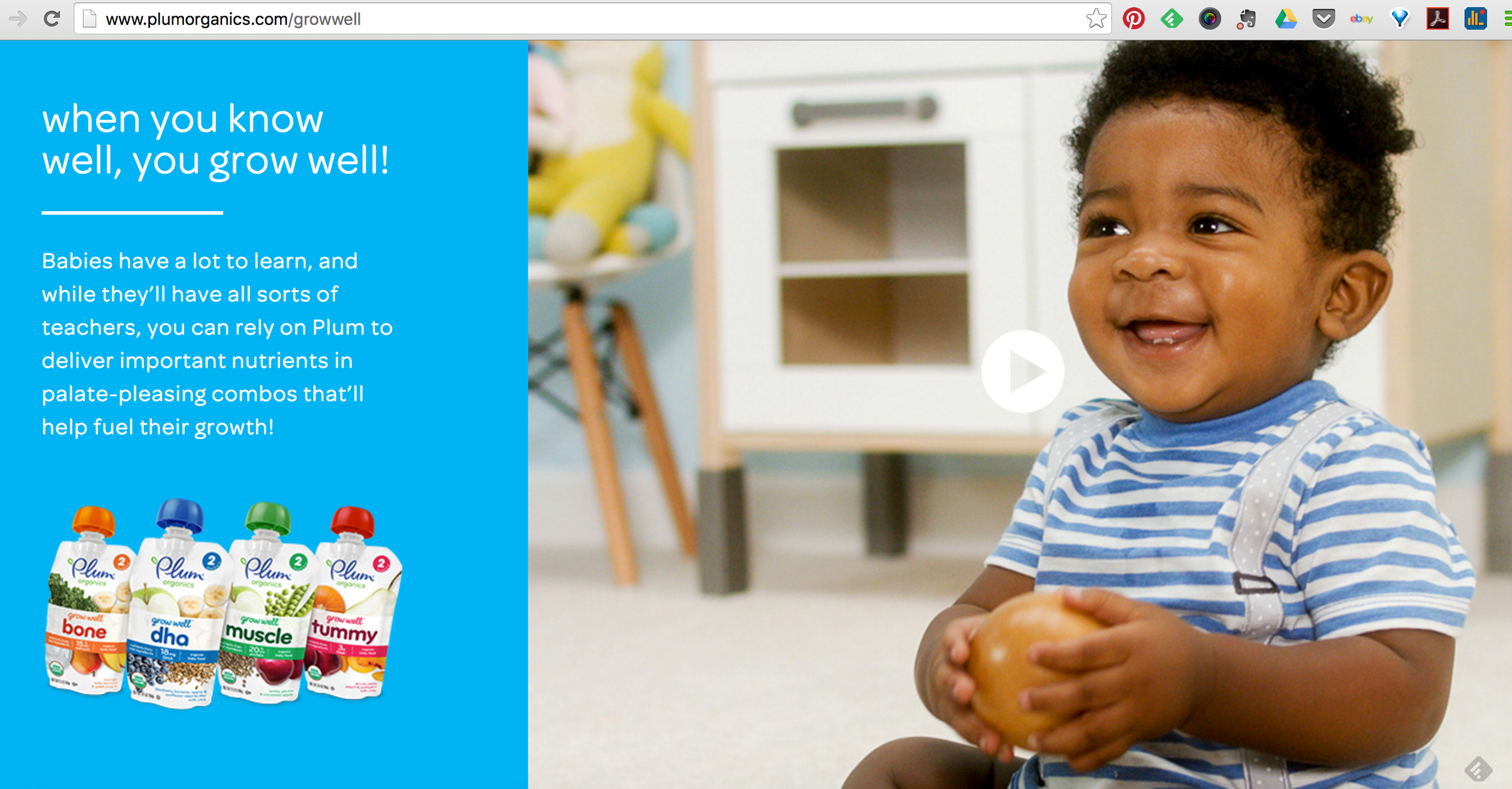Bookmark this page with the star
Screen dimensions: 1512x789
click(x=1096, y=19)
